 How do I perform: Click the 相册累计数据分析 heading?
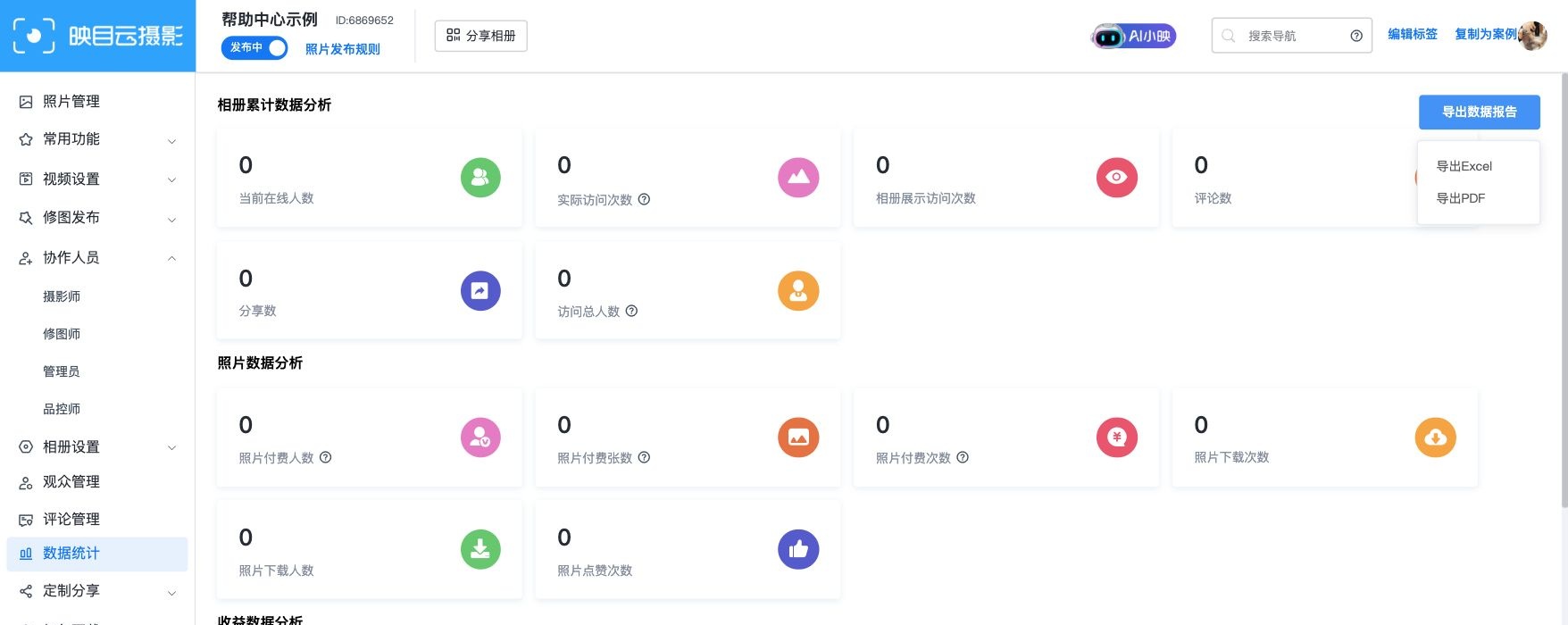(x=274, y=105)
